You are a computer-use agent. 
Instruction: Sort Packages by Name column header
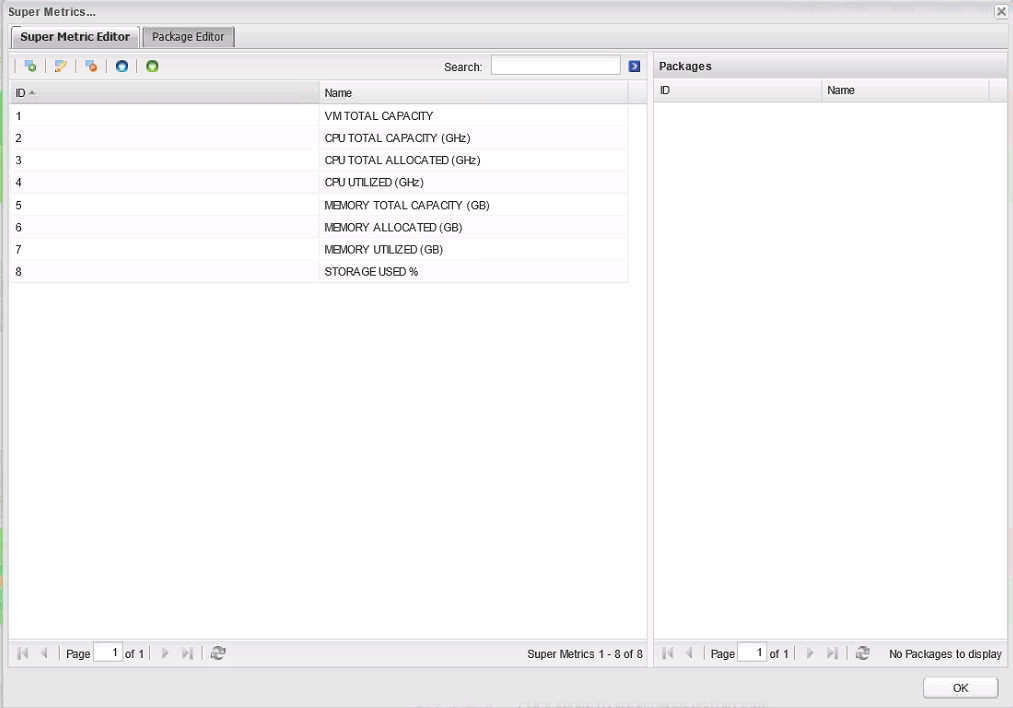[904, 90]
